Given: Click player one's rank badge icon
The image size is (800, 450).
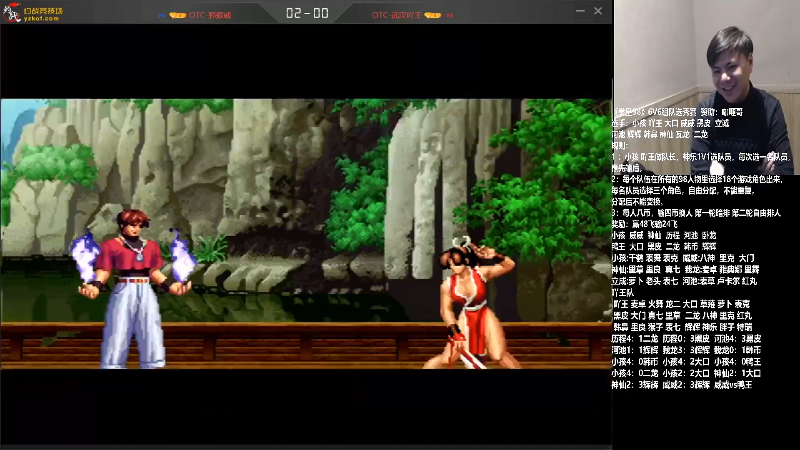Looking at the screenshot, I should click(178, 15).
